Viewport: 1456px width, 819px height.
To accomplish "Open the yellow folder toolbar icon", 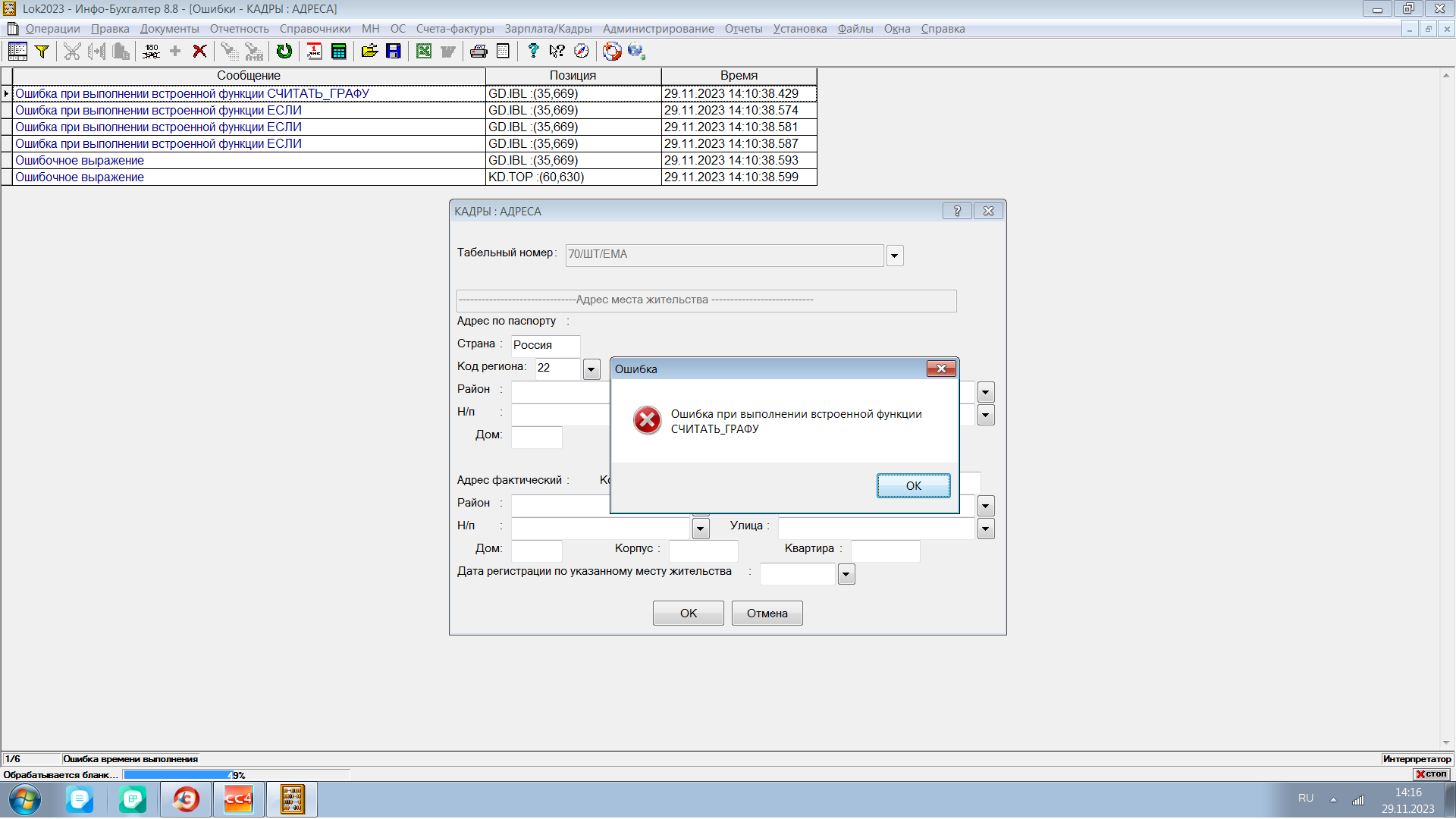I will (369, 52).
